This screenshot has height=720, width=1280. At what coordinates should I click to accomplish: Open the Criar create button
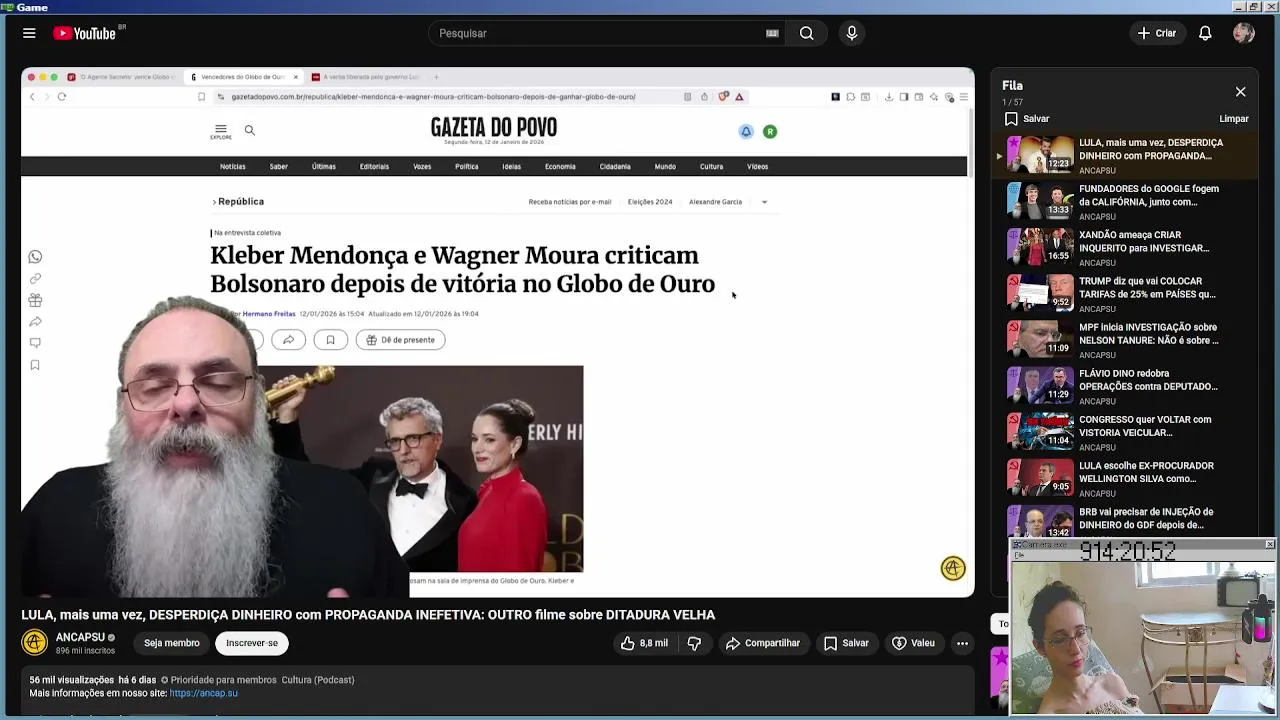point(1157,33)
